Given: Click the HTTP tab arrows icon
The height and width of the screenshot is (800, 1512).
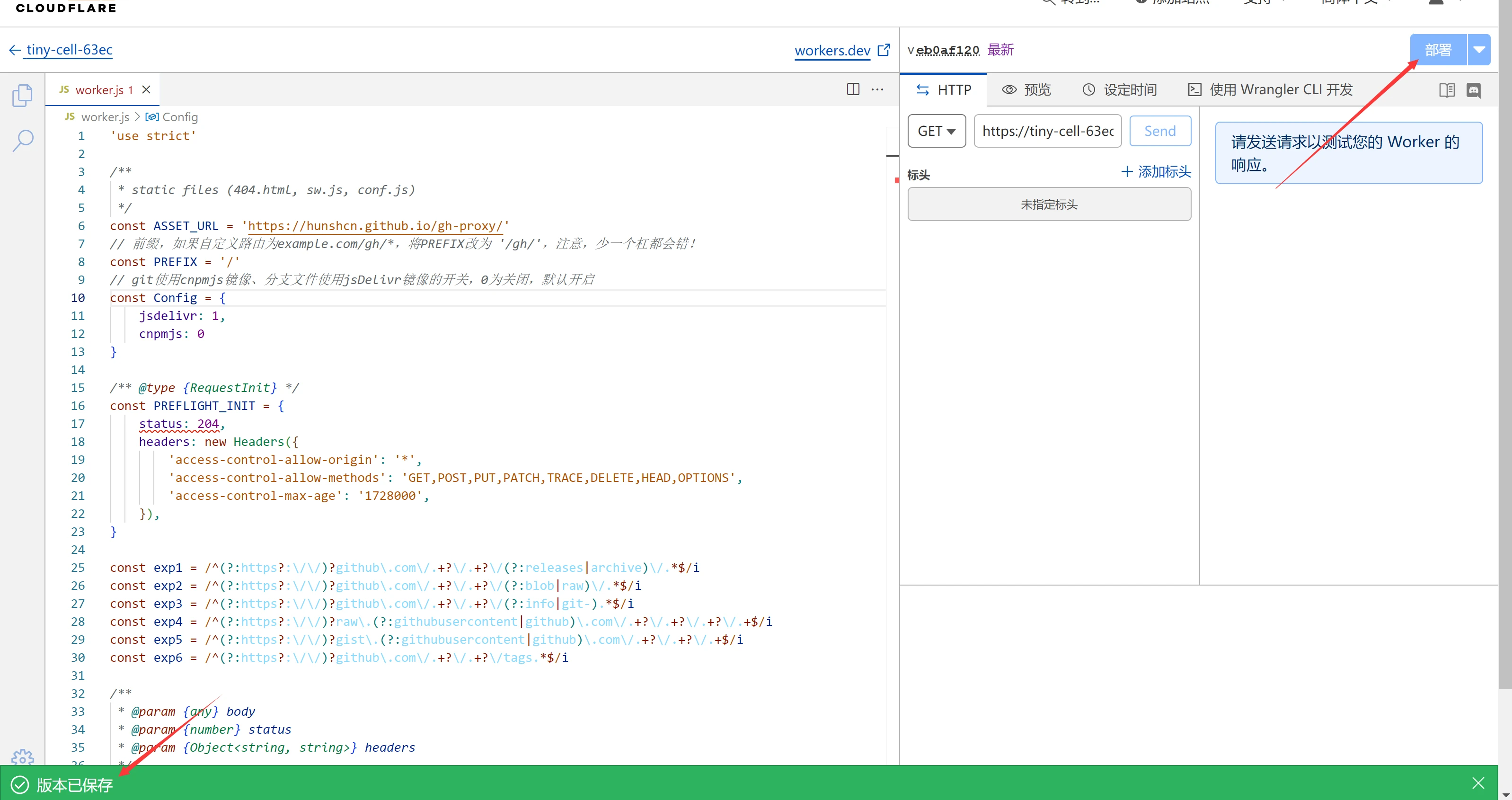Looking at the screenshot, I should tap(923, 90).
